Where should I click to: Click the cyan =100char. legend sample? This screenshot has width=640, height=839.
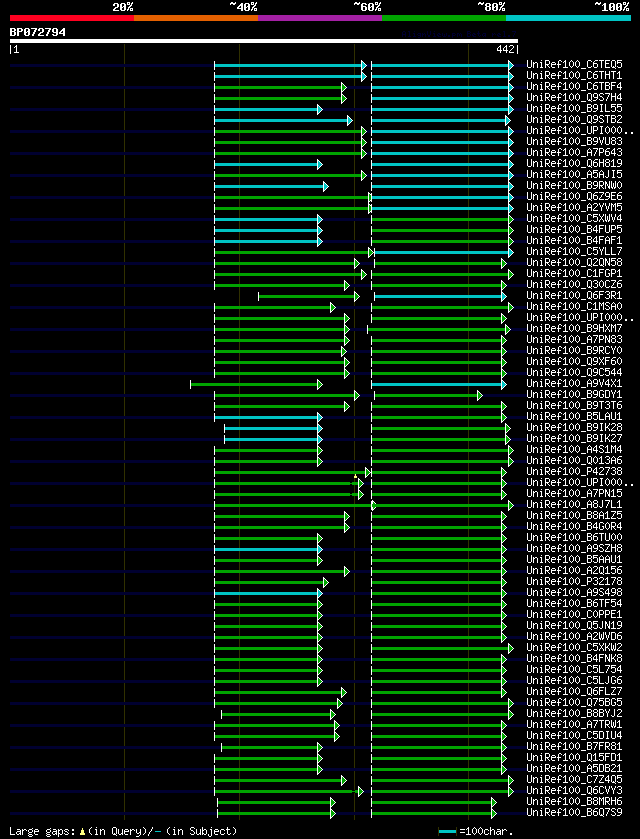[x=447, y=832]
